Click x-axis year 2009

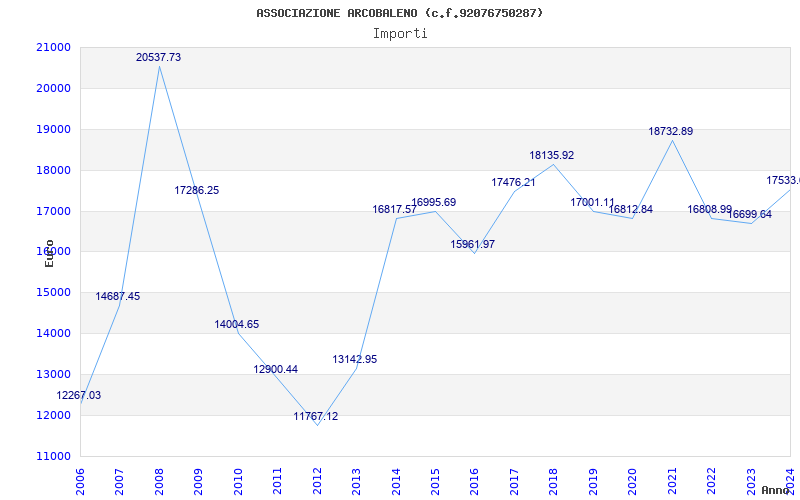[198, 481]
